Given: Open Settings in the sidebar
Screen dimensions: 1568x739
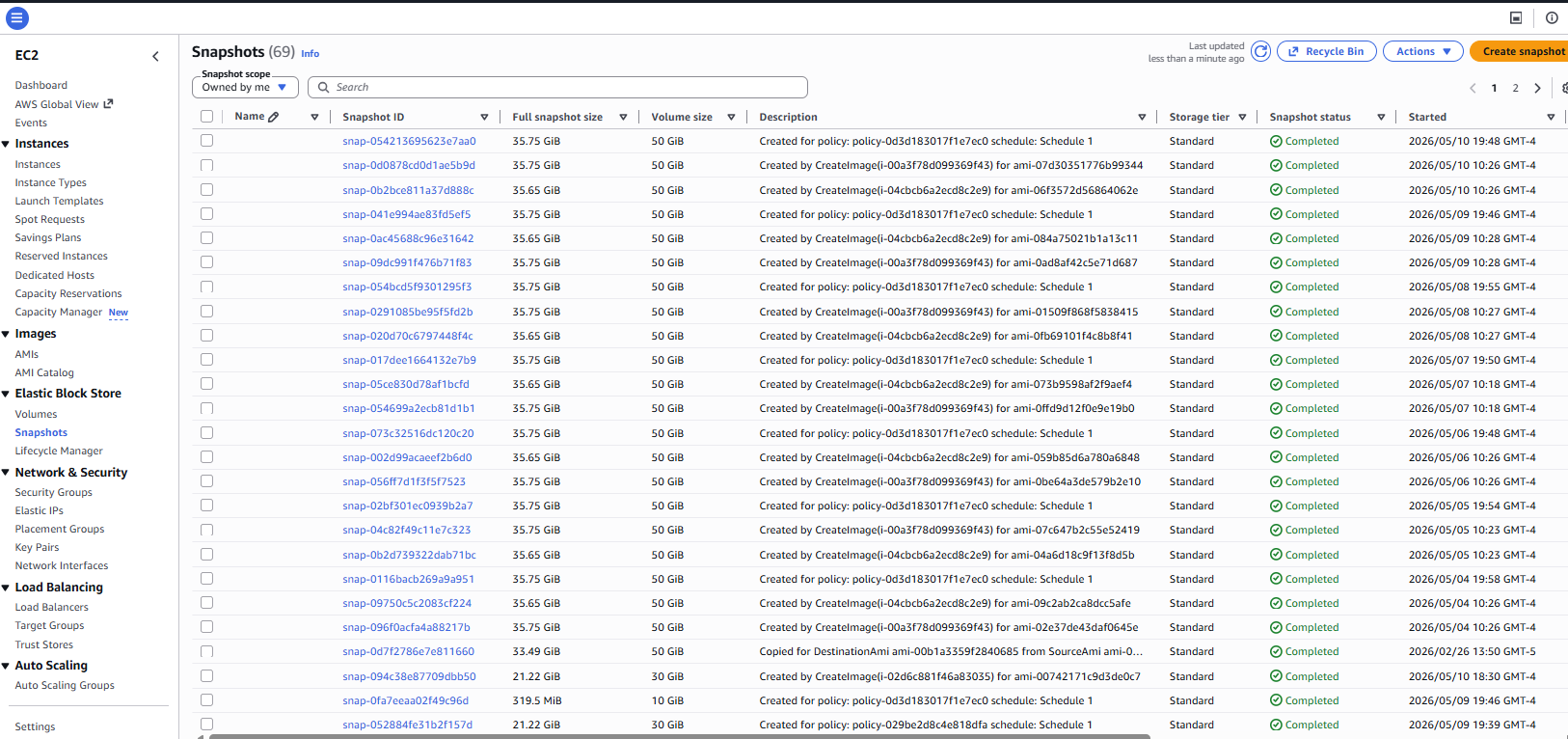Looking at the screenshot, I should click(36, 726).
